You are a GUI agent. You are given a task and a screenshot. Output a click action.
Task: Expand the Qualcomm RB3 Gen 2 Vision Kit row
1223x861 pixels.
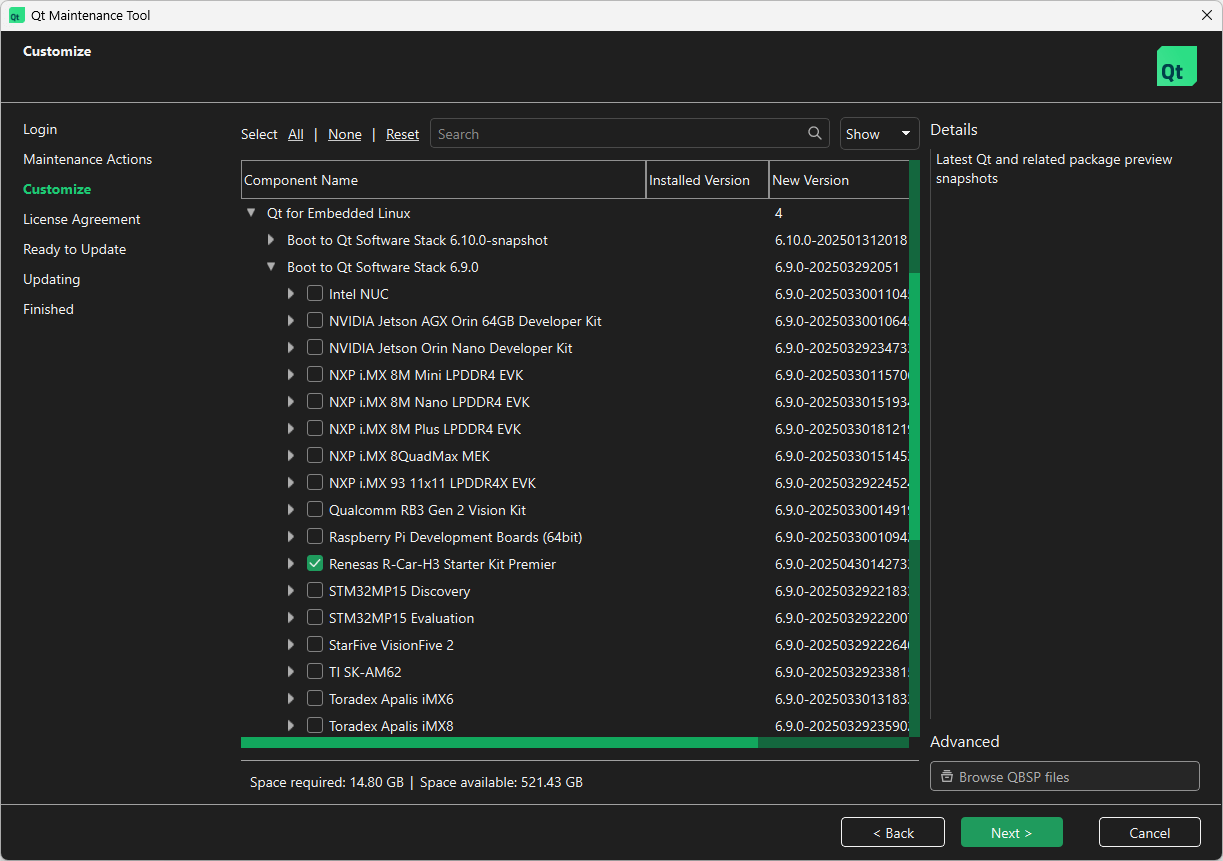pos(291,510)
